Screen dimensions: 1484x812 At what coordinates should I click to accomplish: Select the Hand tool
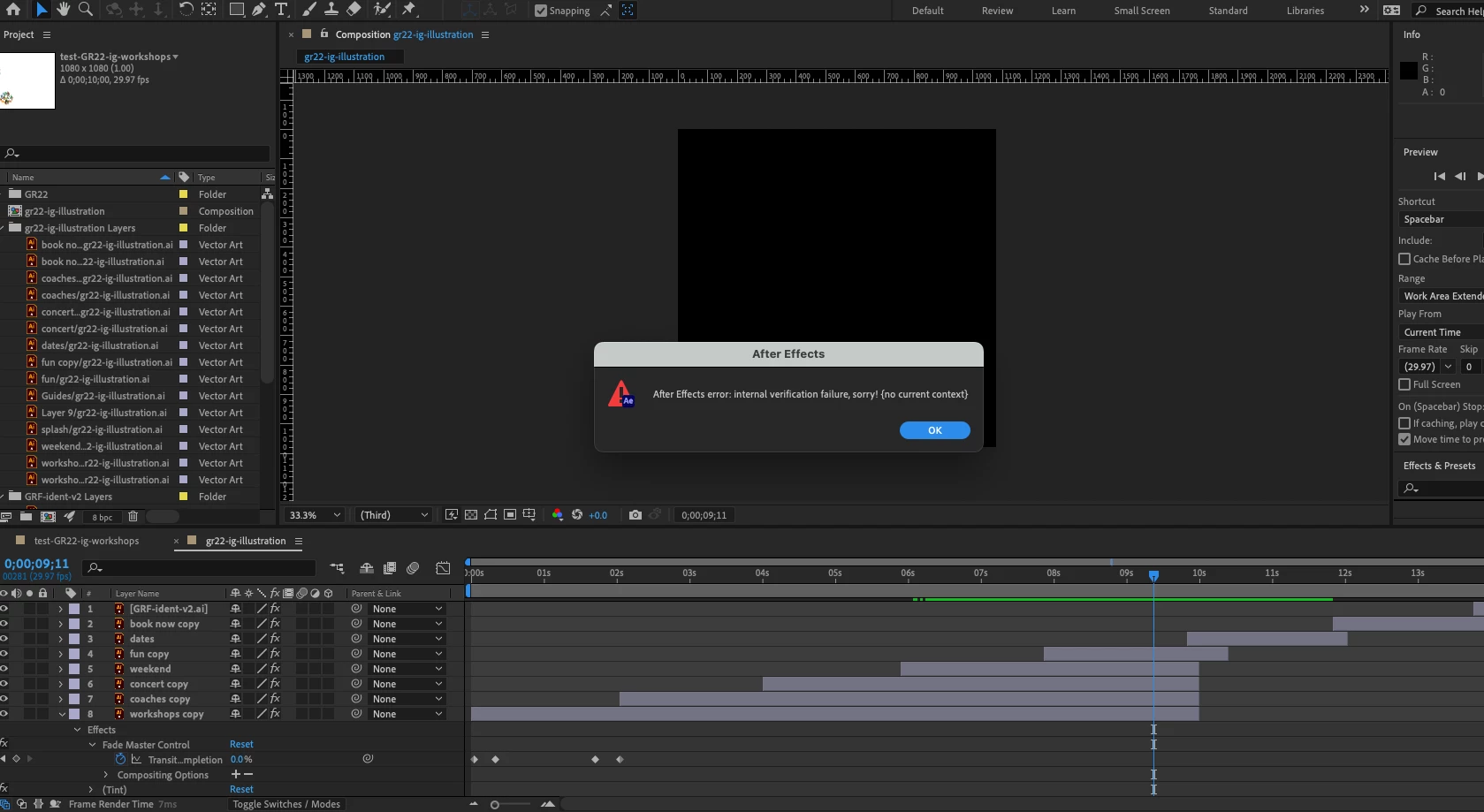[64, 10]
